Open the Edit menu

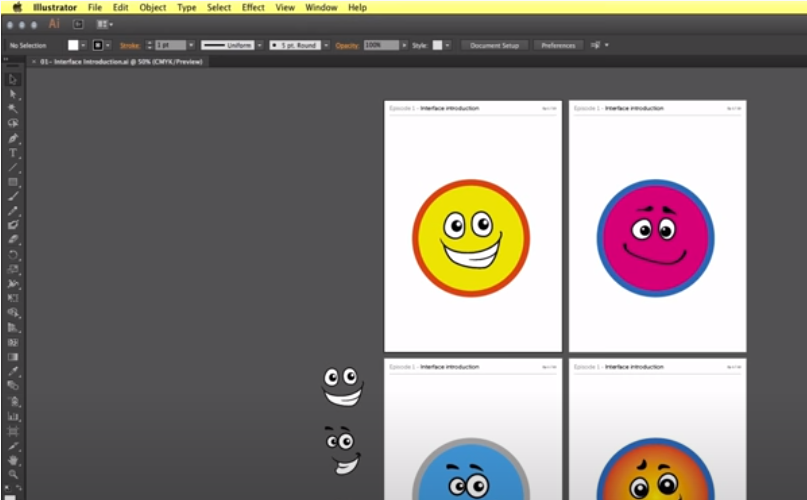[x=120, y=7]
